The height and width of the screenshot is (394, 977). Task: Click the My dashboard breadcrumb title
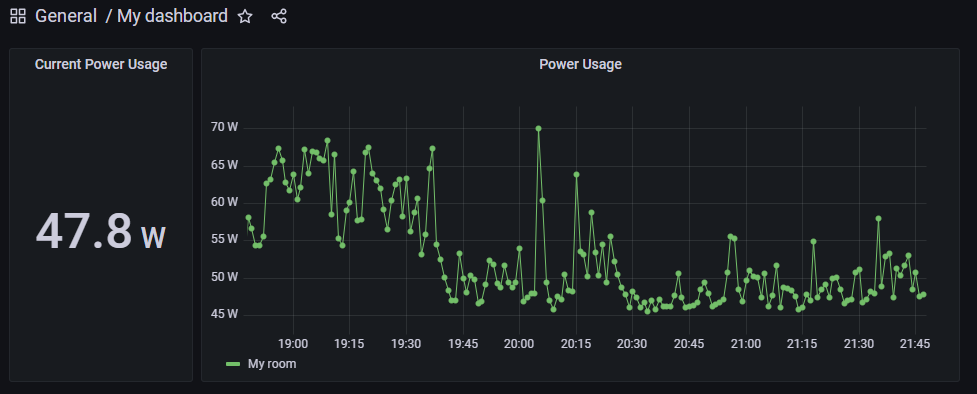tap(173, 16)
